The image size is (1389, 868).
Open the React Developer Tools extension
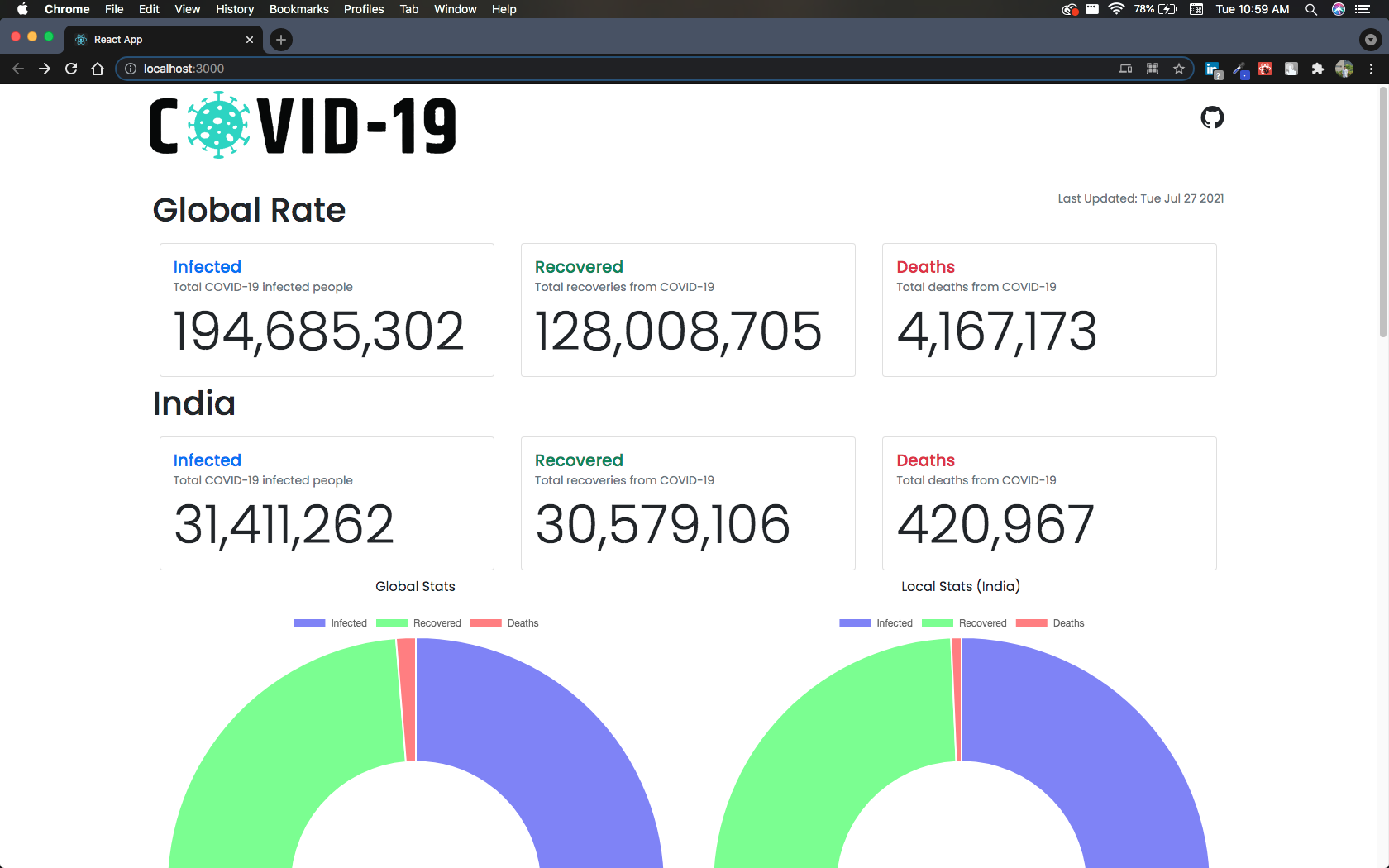point(1265,69)
